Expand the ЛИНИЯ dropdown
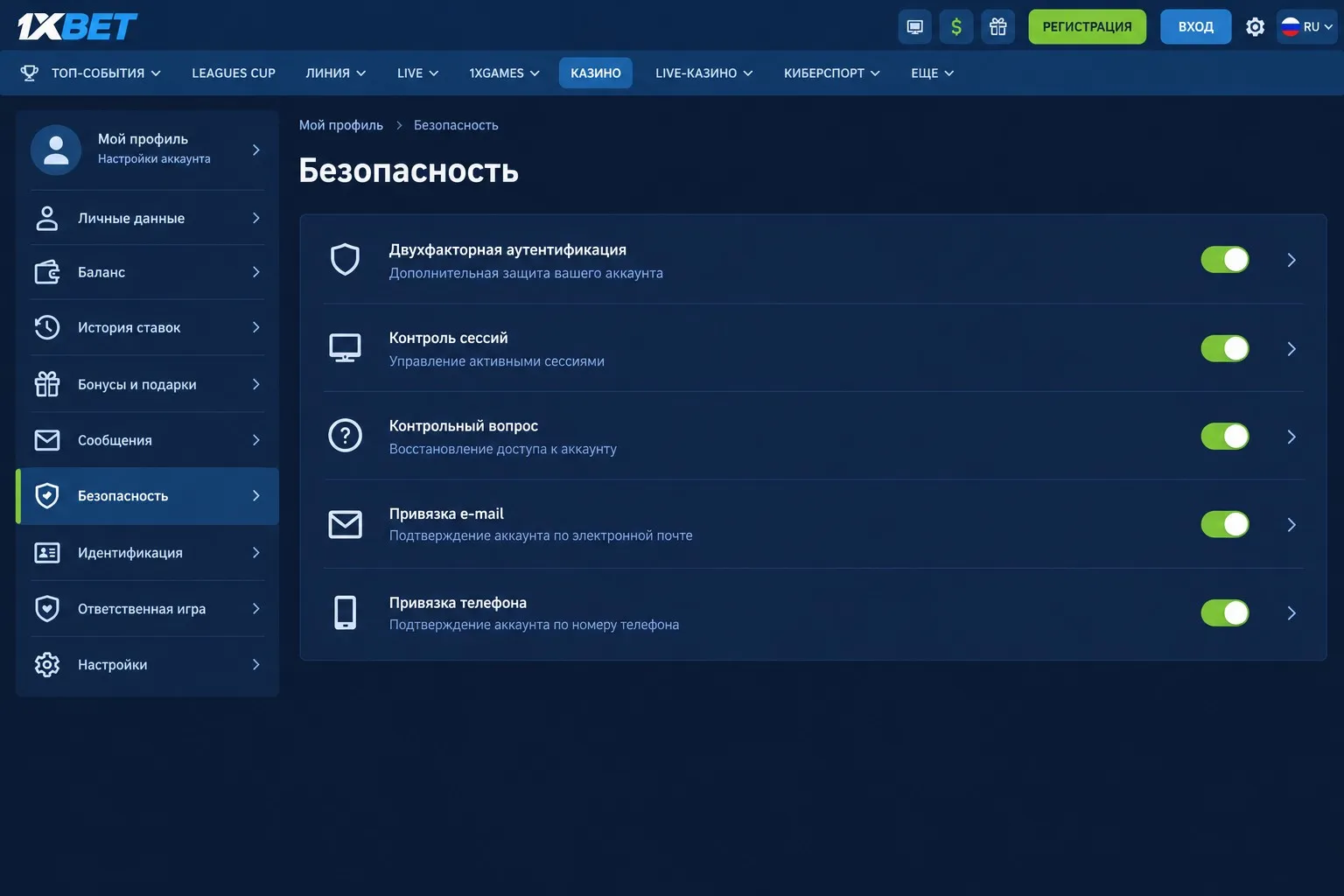 point(336,73)
